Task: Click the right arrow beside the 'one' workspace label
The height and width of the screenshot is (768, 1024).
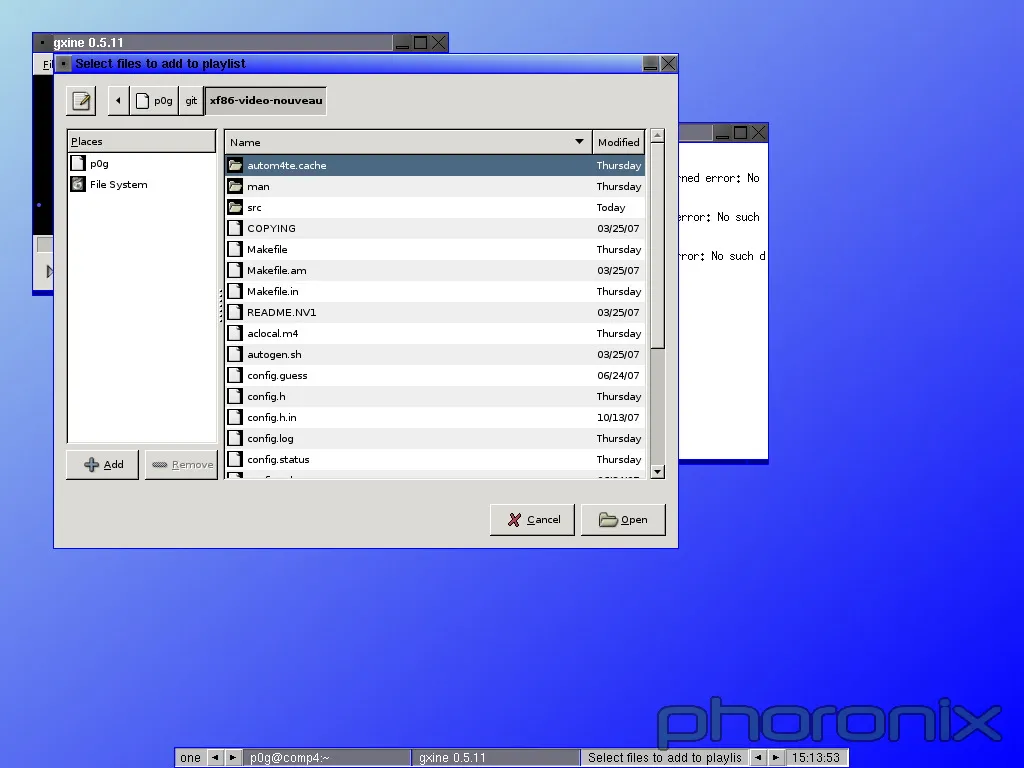Action: 232,758
